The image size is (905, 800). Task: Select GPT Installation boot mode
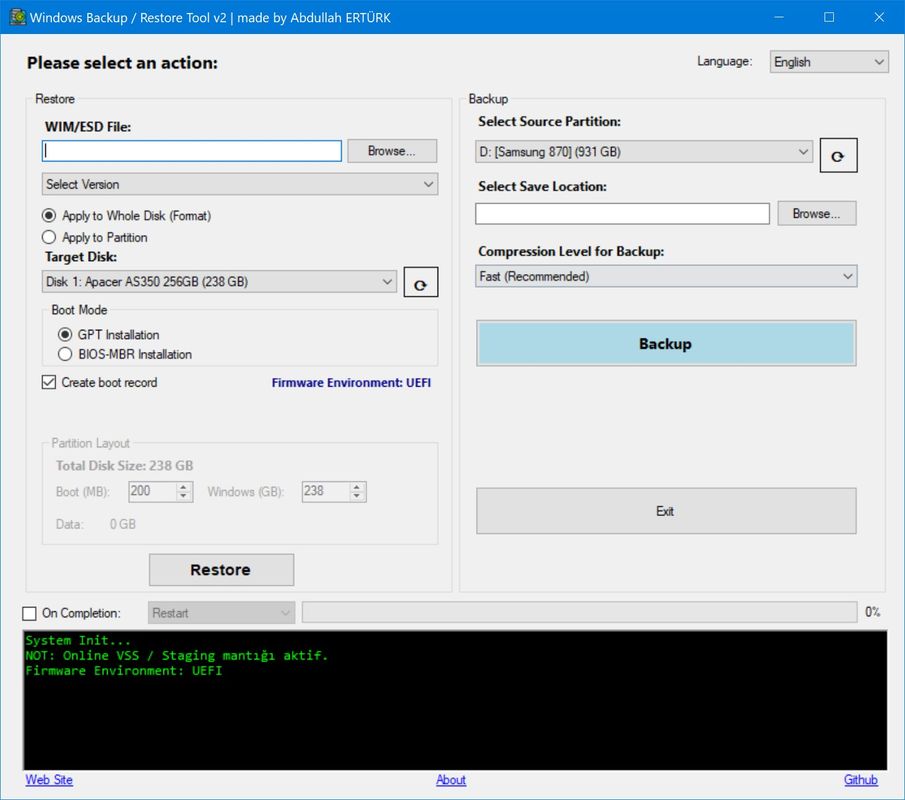pyautogui.click(x=65, y=335)
